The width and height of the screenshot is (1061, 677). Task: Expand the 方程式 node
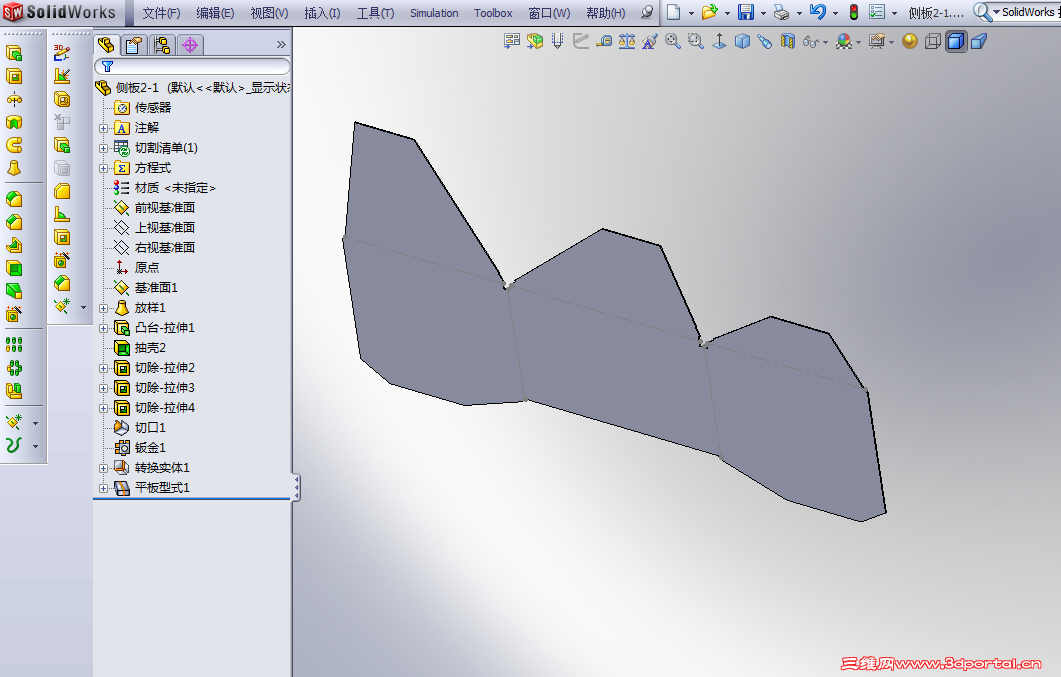(x=103, y=168)
